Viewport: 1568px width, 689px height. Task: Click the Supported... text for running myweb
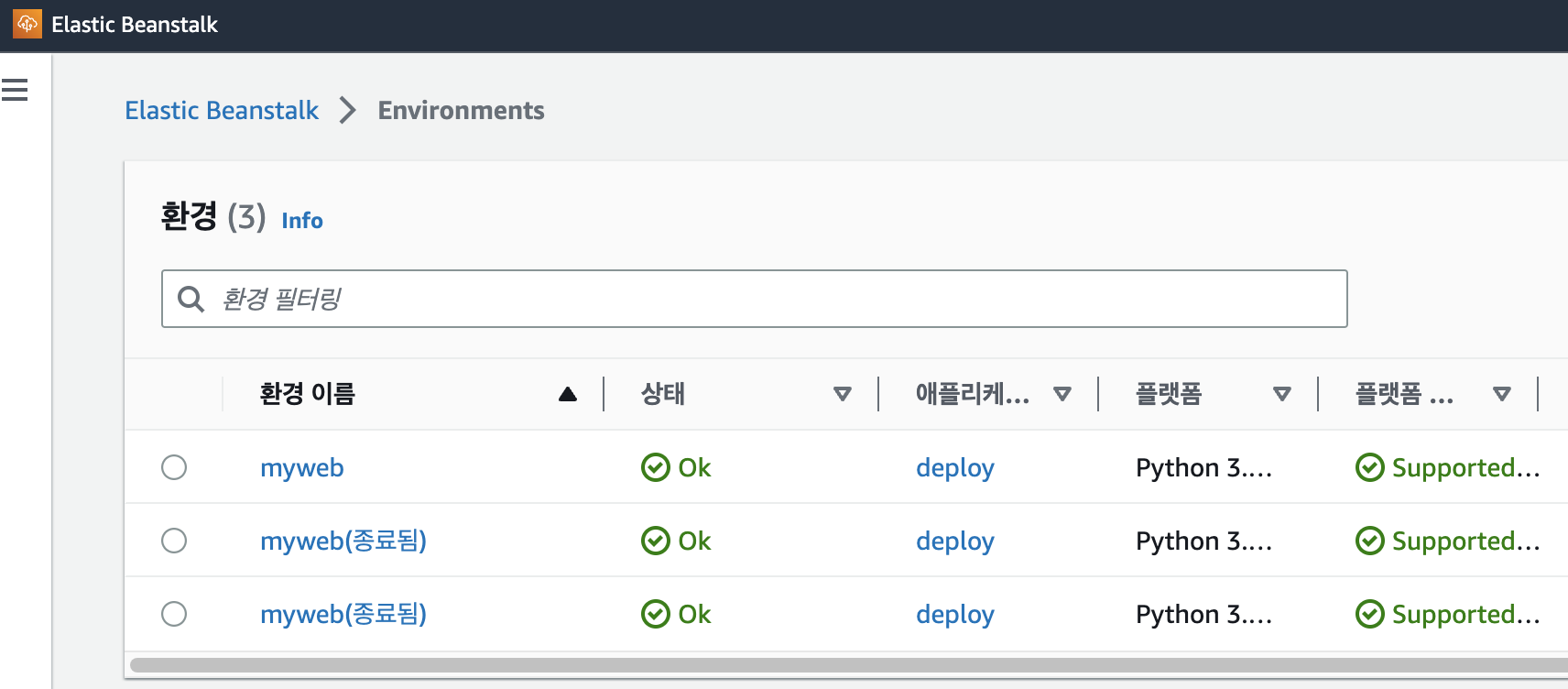tap(1465, 467)
